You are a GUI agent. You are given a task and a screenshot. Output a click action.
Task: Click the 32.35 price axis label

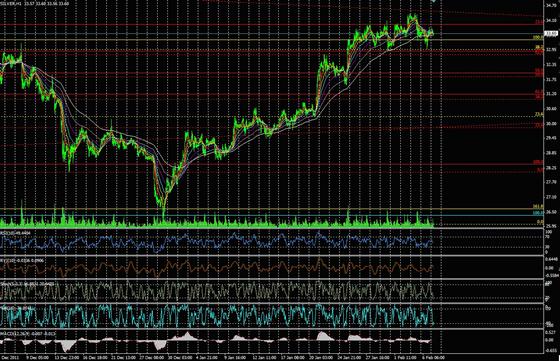coord(551,65)
